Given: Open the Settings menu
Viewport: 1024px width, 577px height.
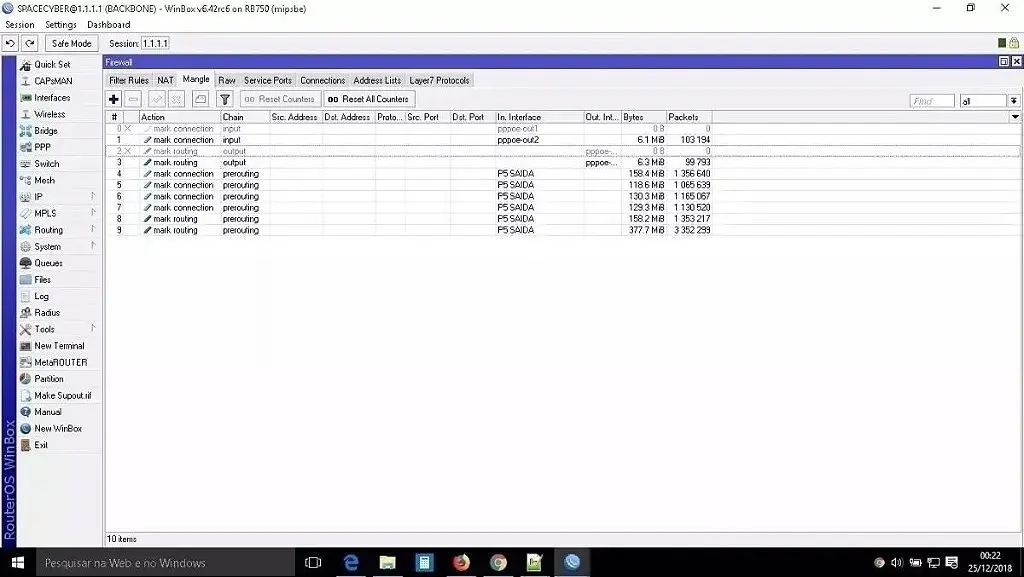Looking at the screenshot, I should (61, 25).
